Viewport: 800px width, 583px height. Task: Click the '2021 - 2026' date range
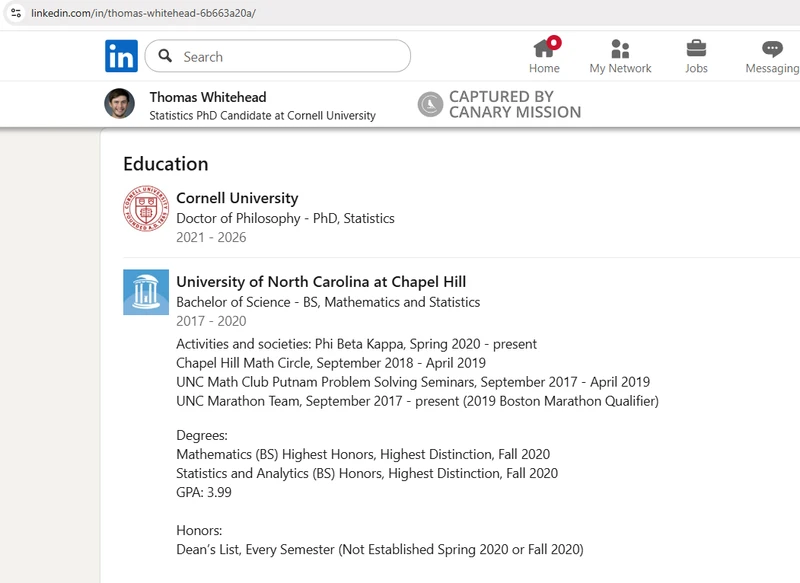point(211,237)
